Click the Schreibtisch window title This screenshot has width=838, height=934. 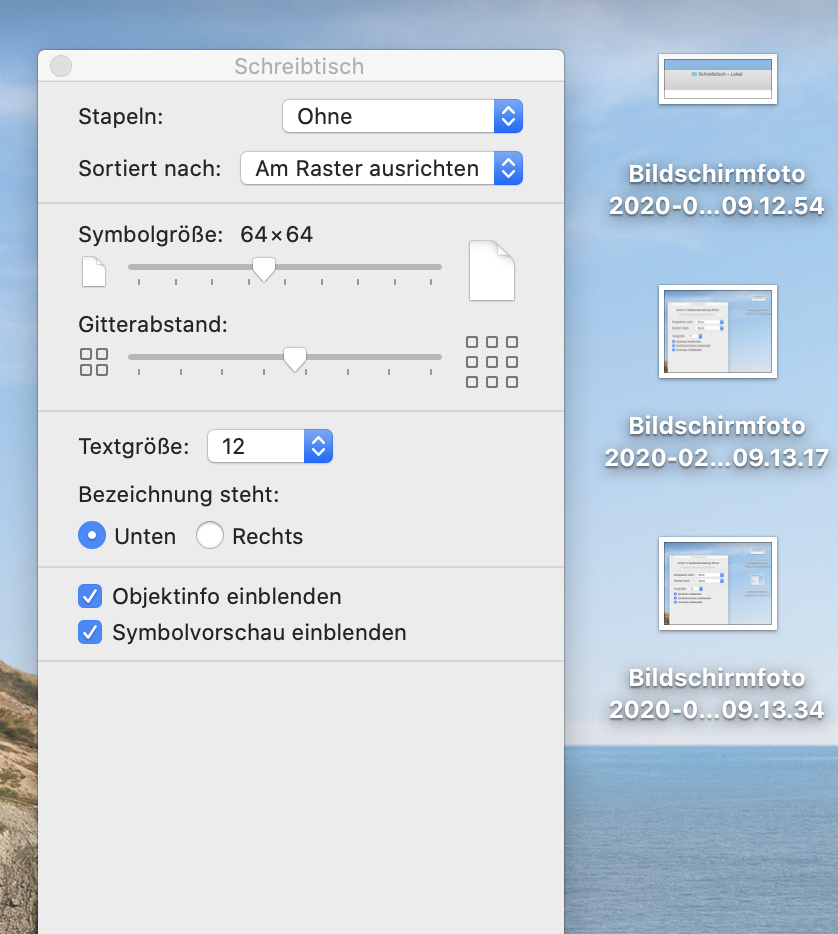point(299,67)
